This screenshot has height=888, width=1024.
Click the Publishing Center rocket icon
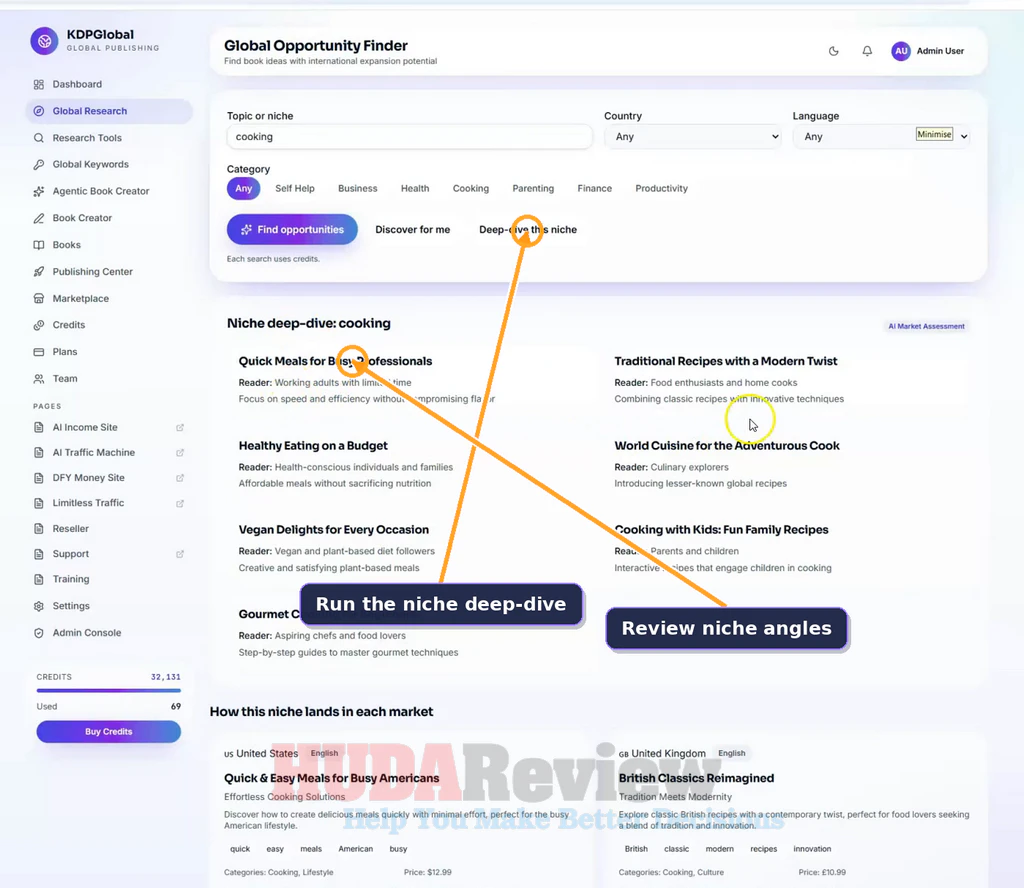[39, 272]
